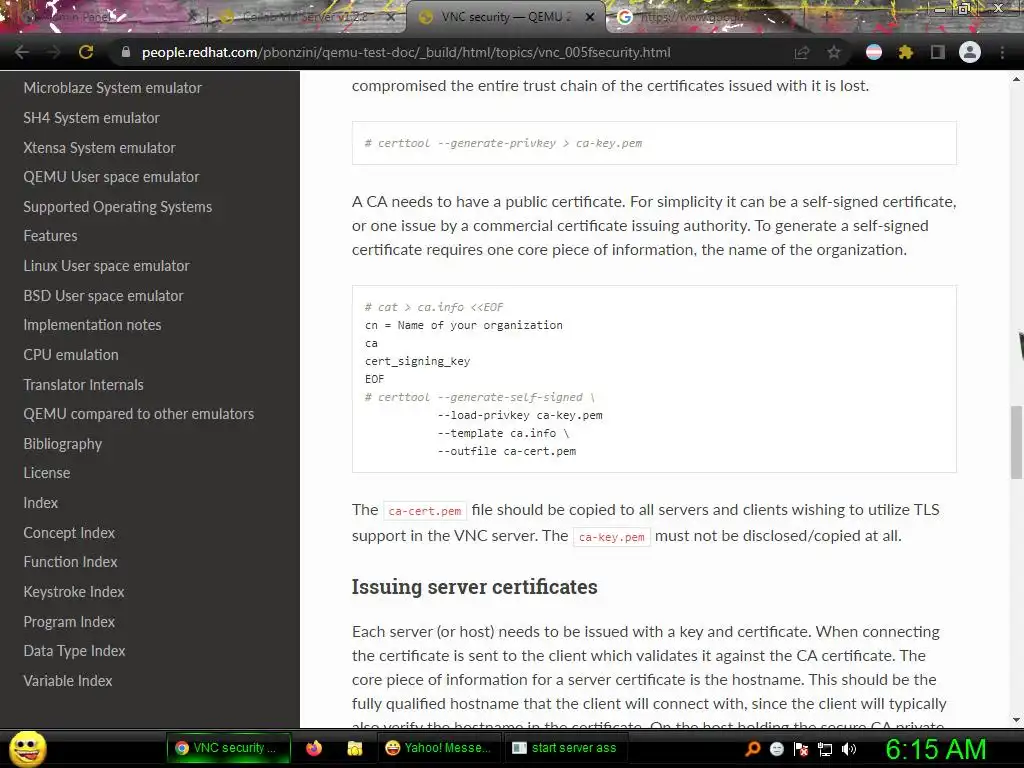Open the License link
Screen dimensions: 1024x768
[x=46, y=473]
